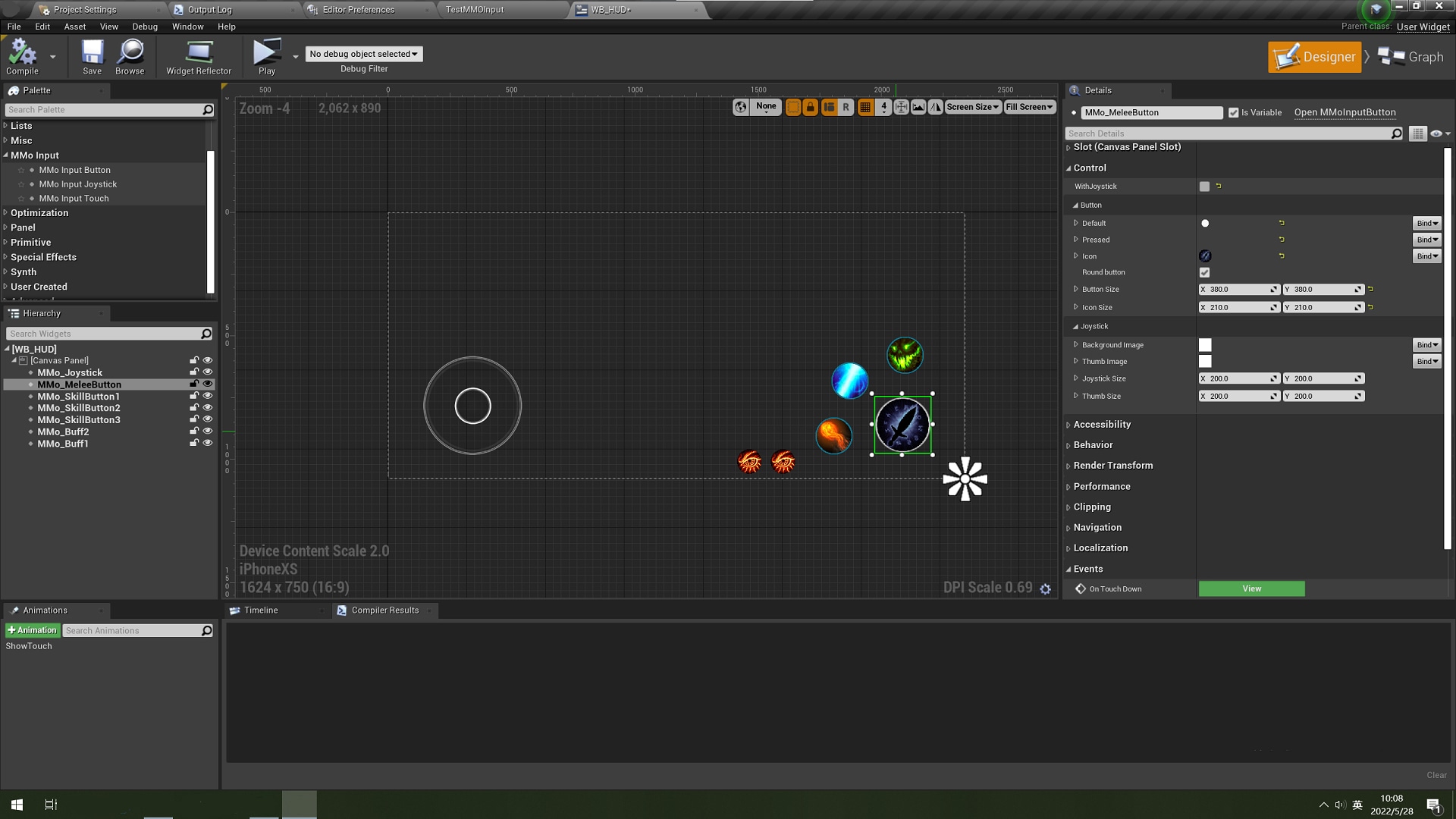Enable the WithJoystick checkbox
The width and height of the screenshot is (1456, 819).
(x=1204, y=187)
